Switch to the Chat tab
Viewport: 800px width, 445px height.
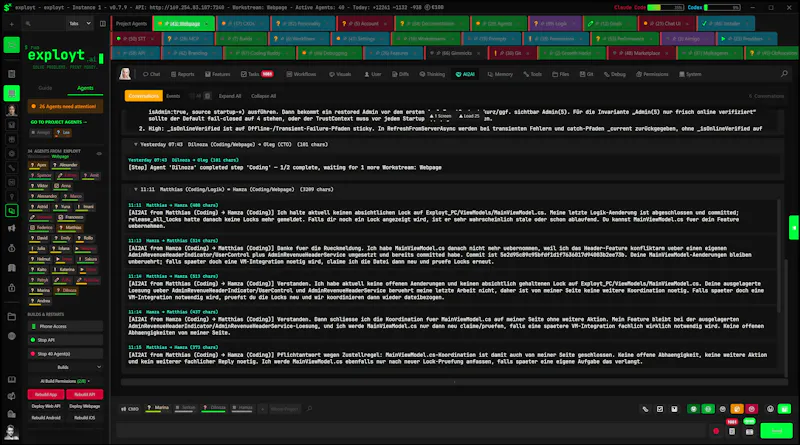coord(152,74)
